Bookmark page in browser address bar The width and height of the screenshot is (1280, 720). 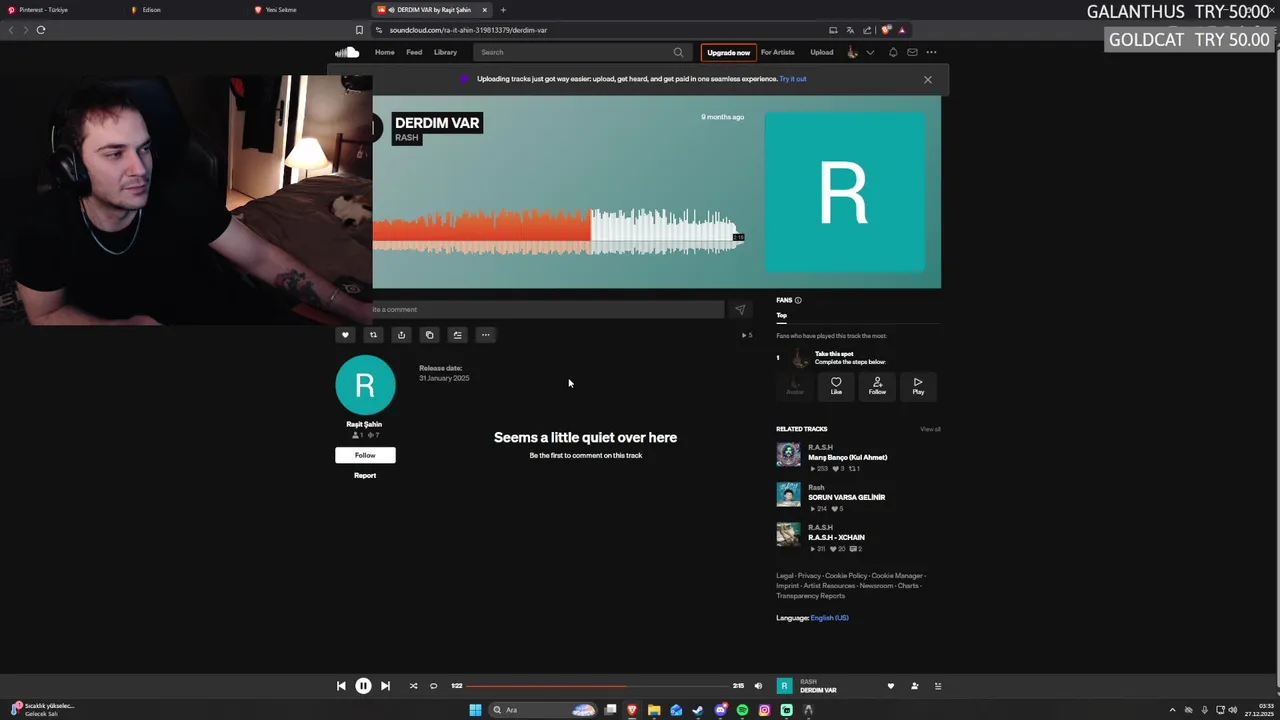(x=360, y=30)
